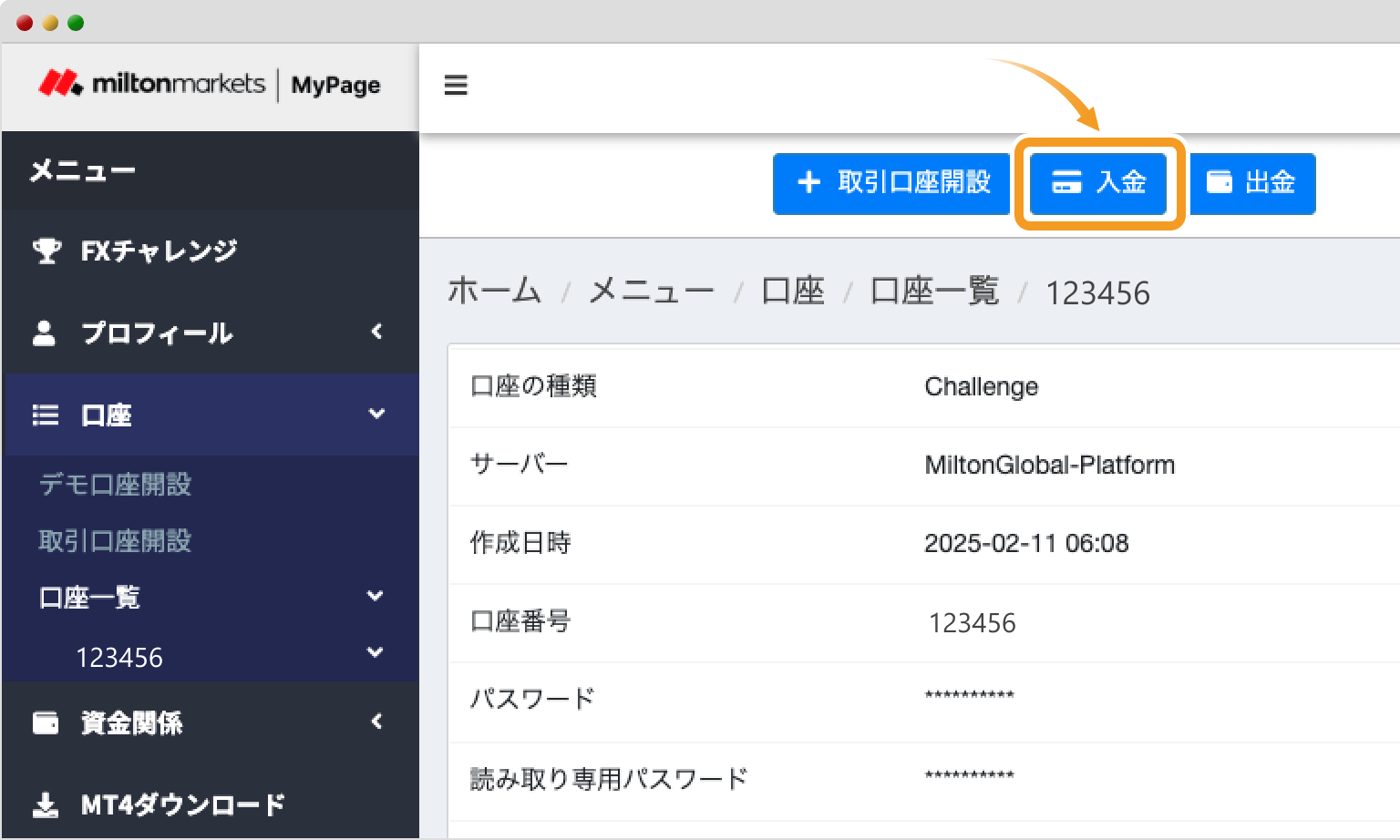
Task: Click the card icon on 入金 button
Action: (1066, 182)
